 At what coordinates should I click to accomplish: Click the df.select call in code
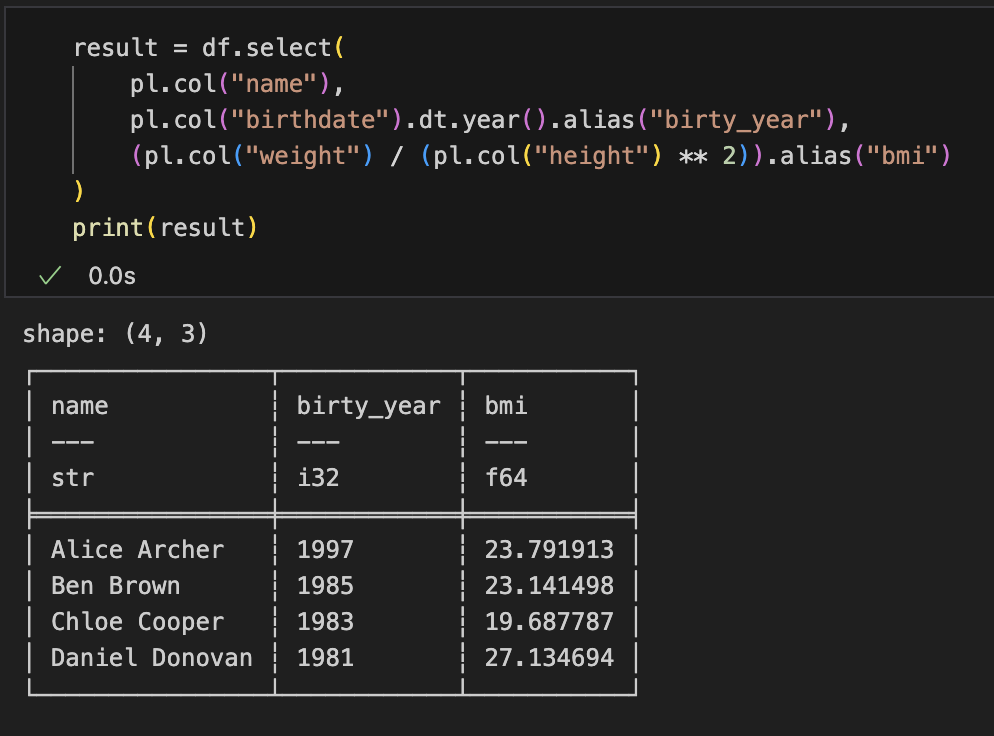point(265,48)
